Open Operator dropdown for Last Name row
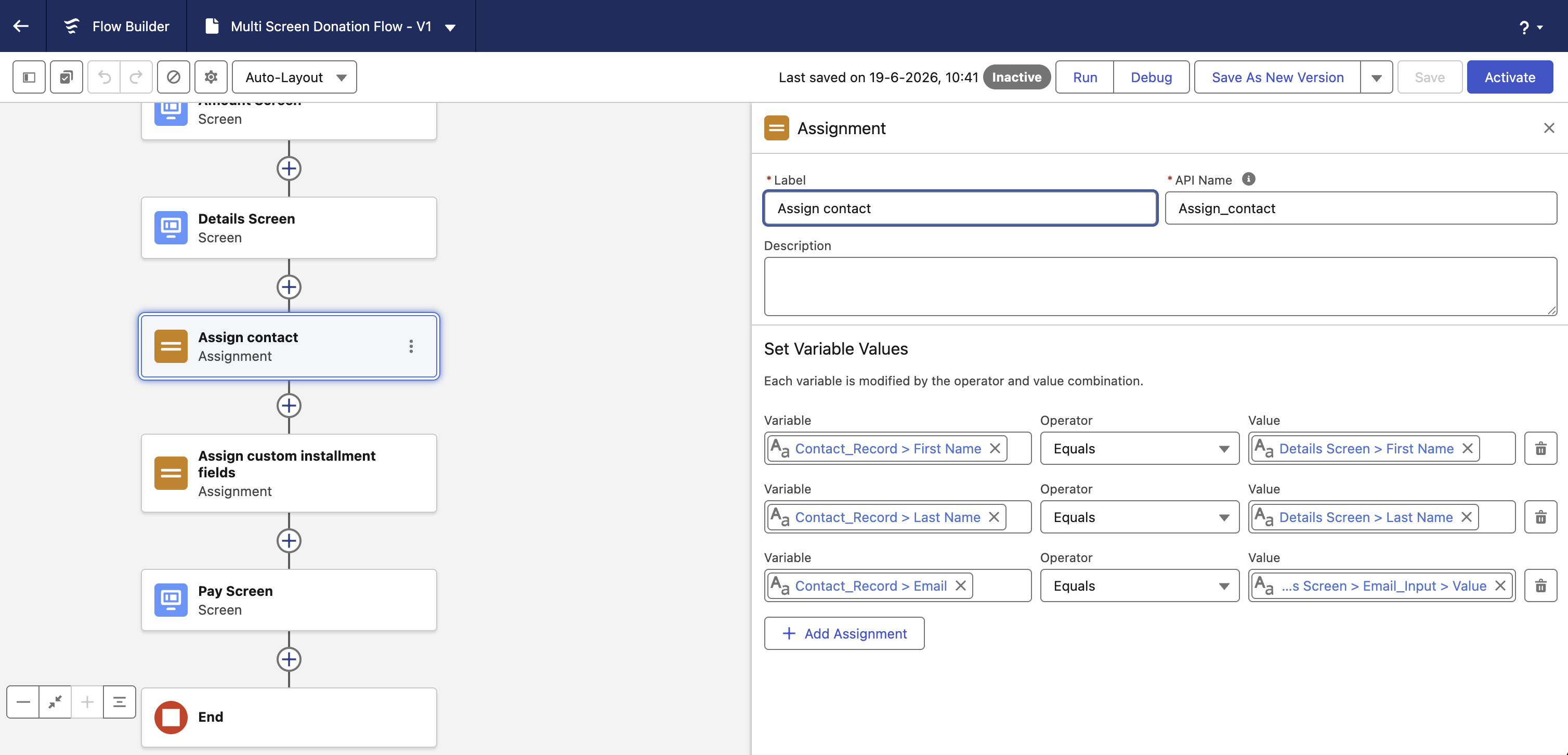Image resolution: width=1568 pixels, height=755 pixels. (x=1140, y=517)
